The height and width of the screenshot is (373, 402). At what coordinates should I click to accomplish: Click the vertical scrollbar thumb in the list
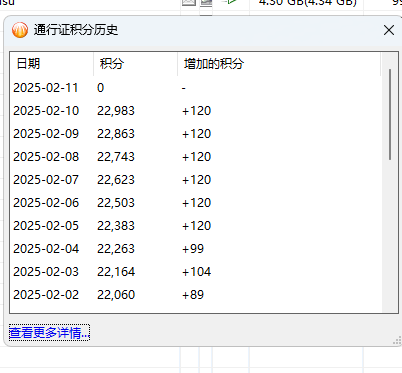point(390,115)
